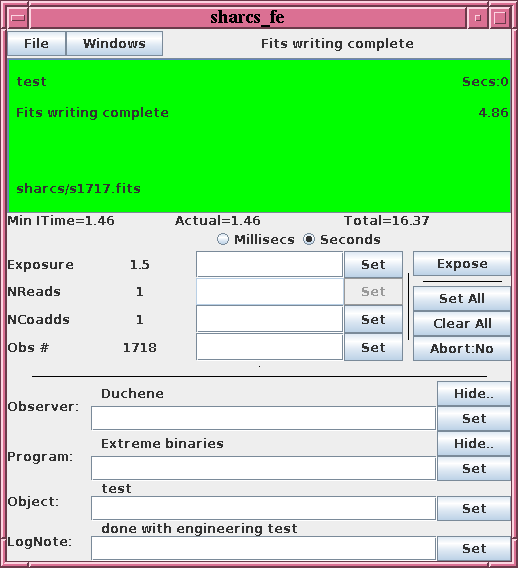The image size is (518, 568).
Task: Click Set next to NCoadds field
Action: click(373, 320)
